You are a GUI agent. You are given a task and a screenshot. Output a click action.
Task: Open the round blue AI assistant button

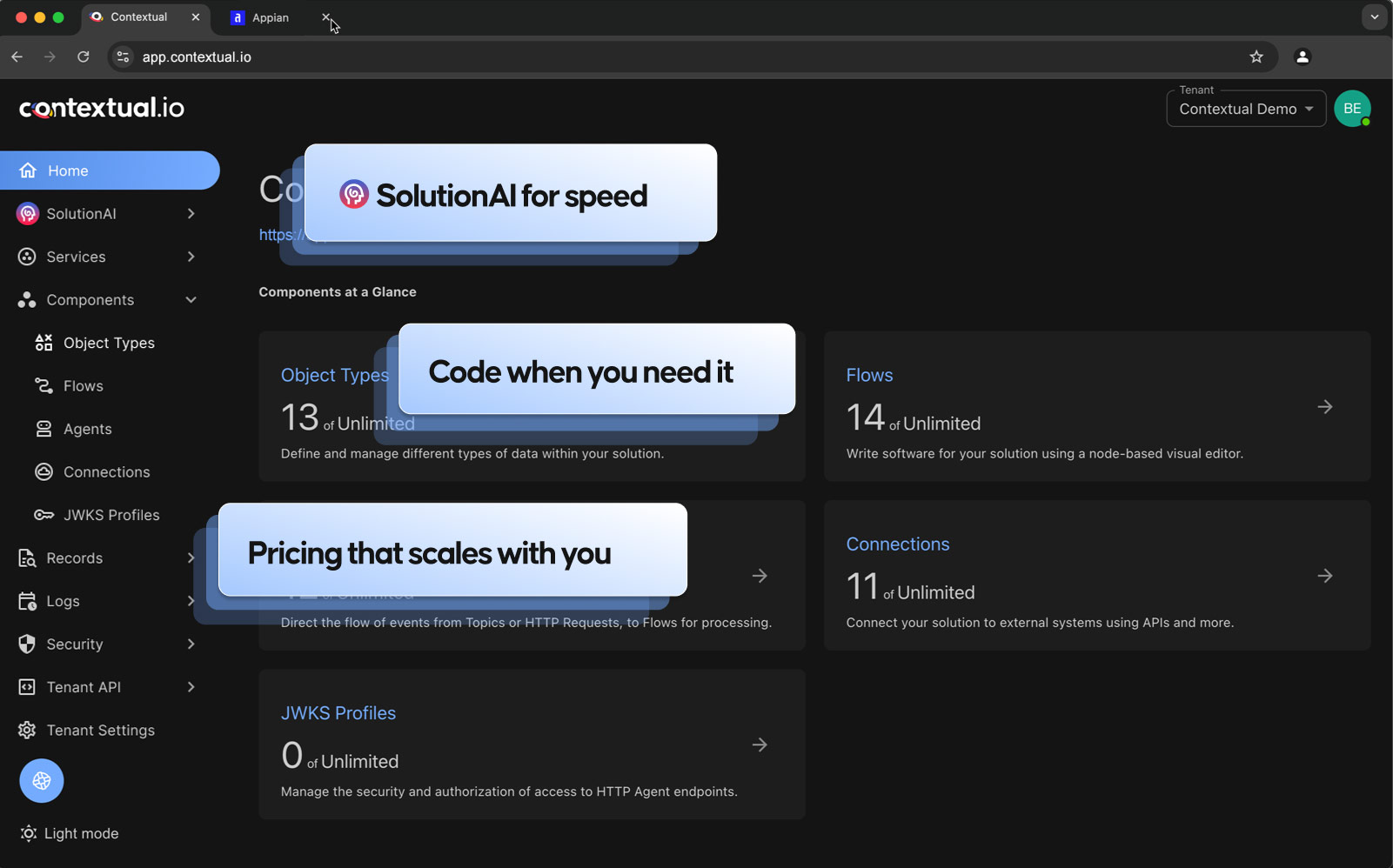(42, 780)
